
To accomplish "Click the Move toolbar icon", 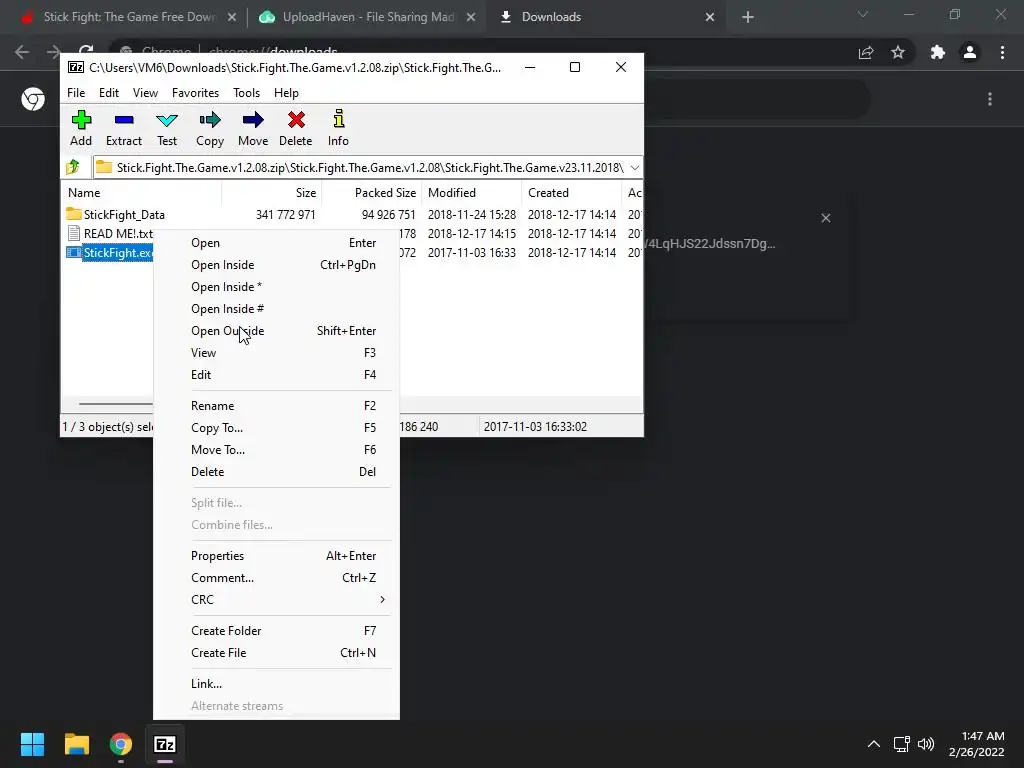I will click(x=253, y=120).
